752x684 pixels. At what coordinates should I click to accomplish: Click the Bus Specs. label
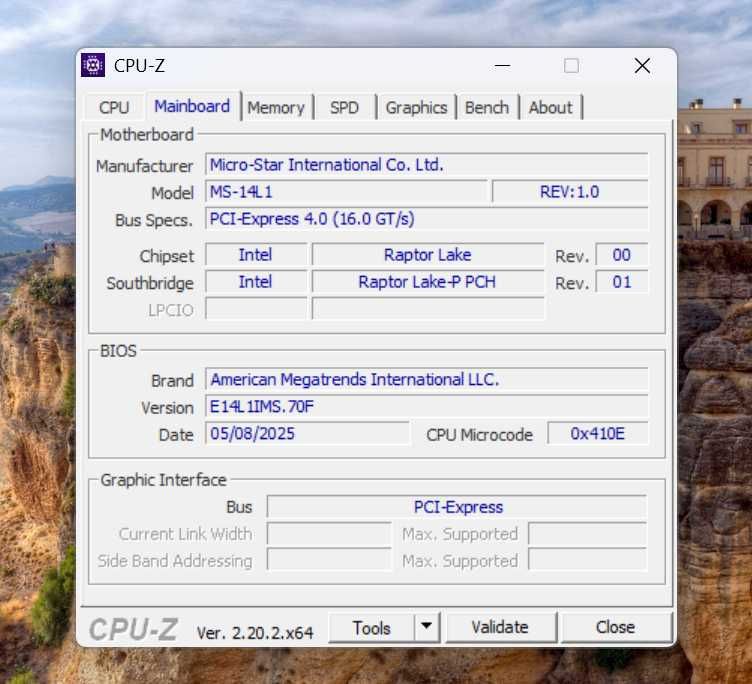coord(154,220)
